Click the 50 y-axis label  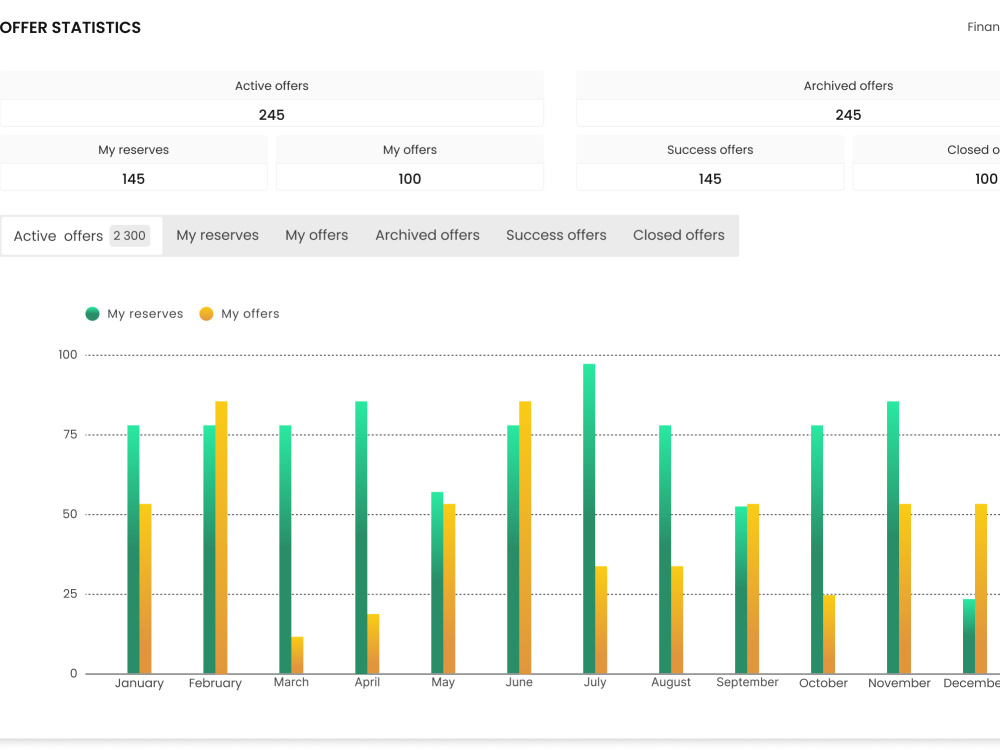(x=70, y=514)
